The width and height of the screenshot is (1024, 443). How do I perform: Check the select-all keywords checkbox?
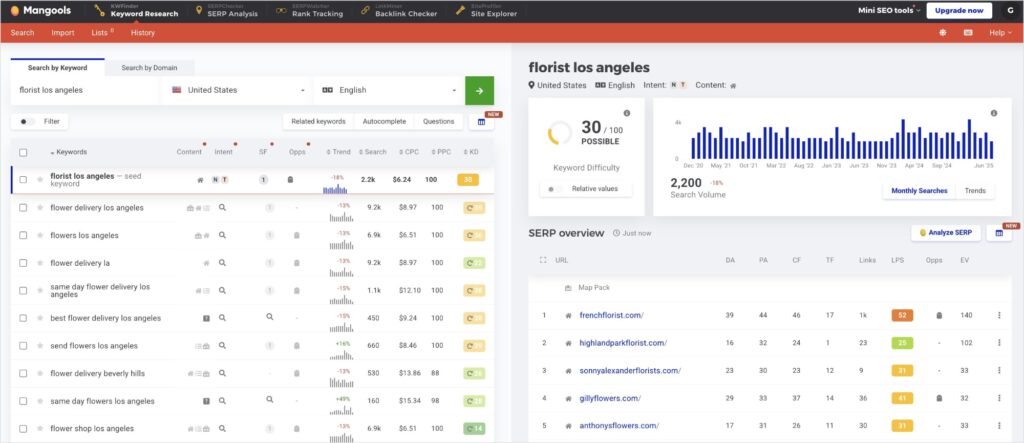[x=24, y=152]
